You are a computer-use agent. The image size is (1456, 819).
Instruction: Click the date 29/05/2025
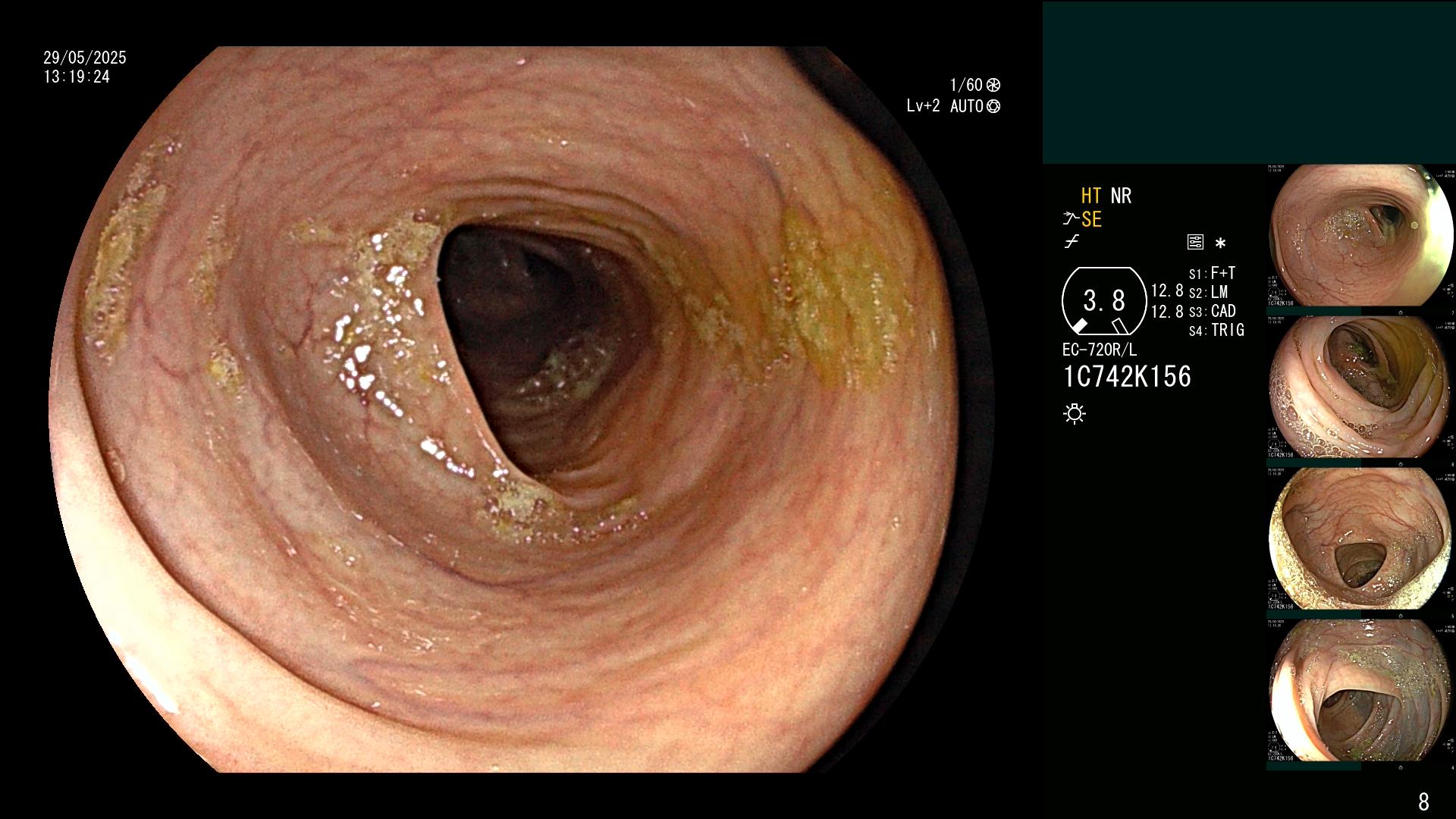click(x=85, y=58)
